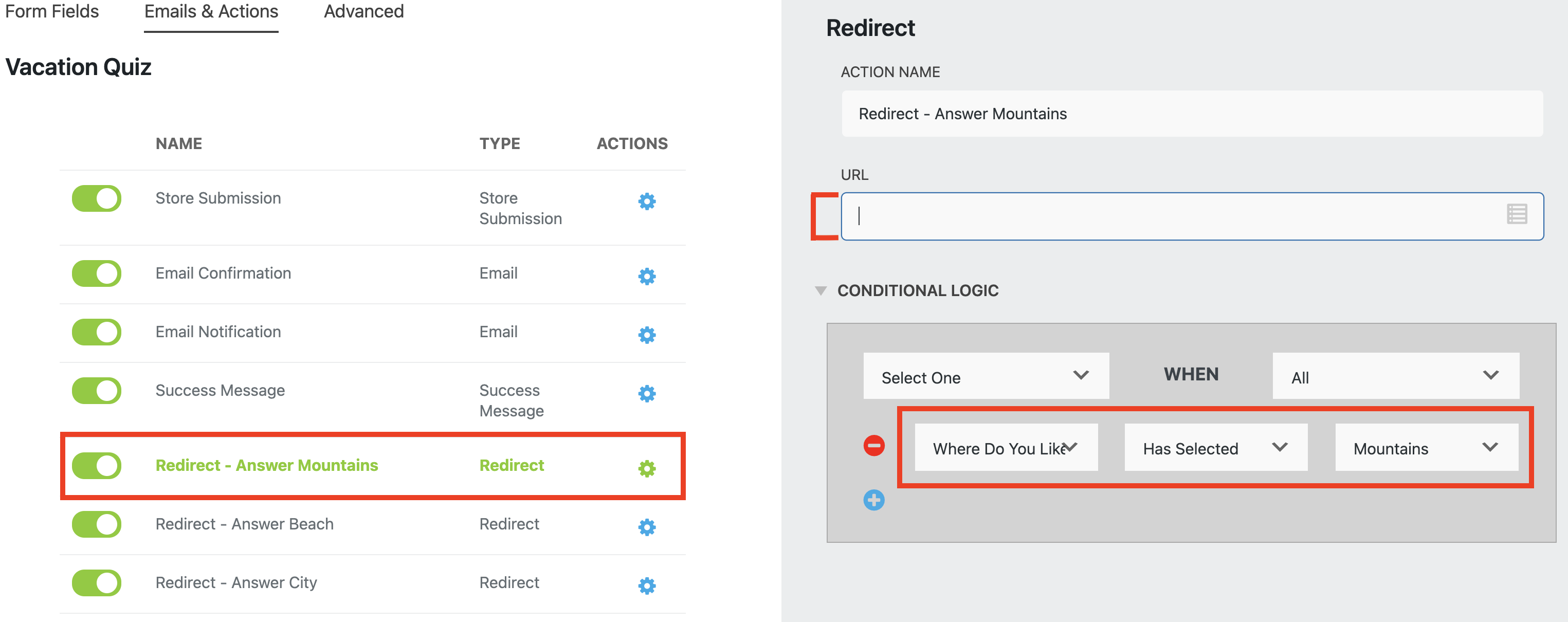The height and width of the screenshot is (622, 1568).
Task: Click the gear icon for Redirect - Answer Beach
Action: (x=646, y=526)
